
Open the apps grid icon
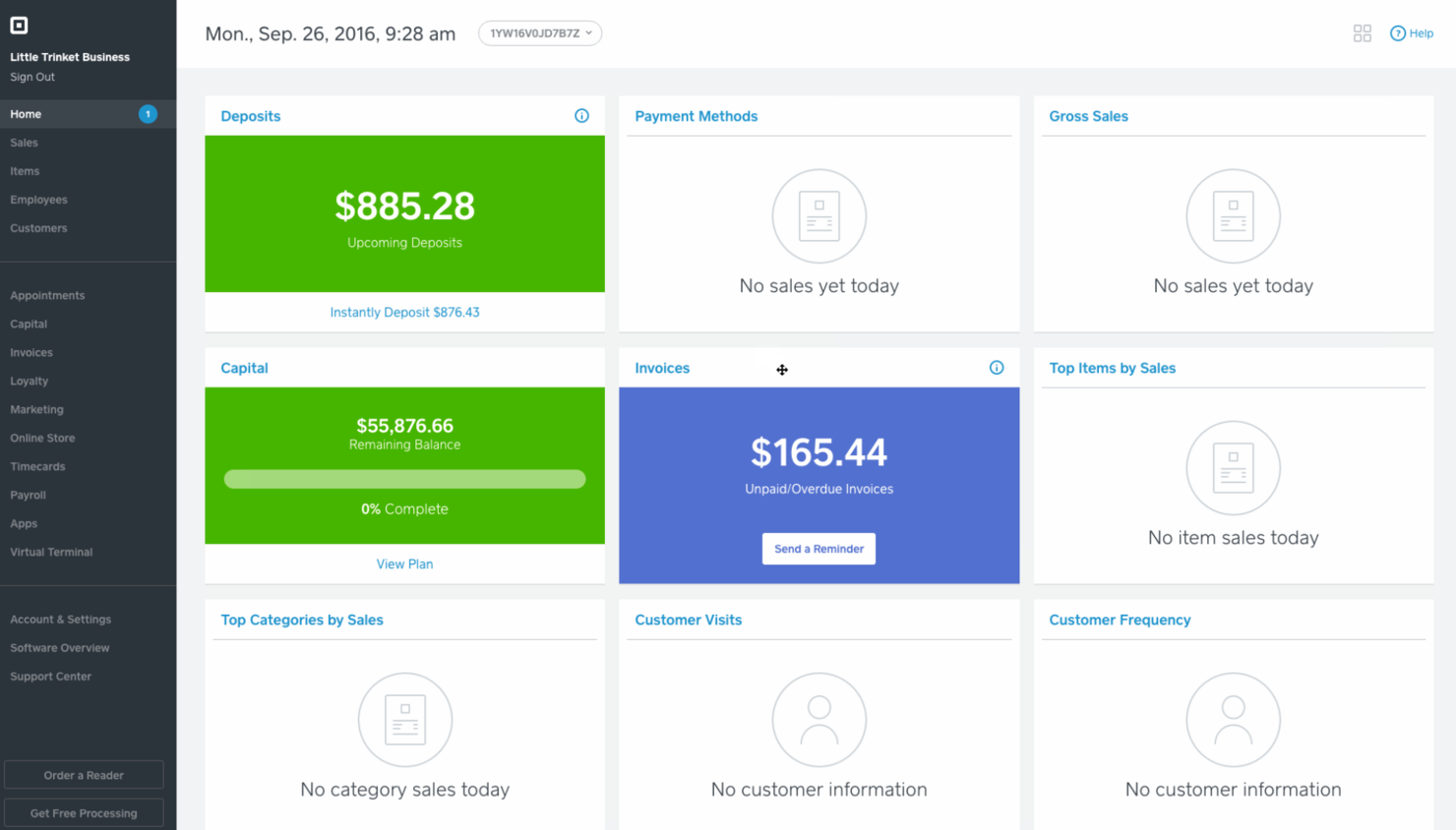(1362, 32)
